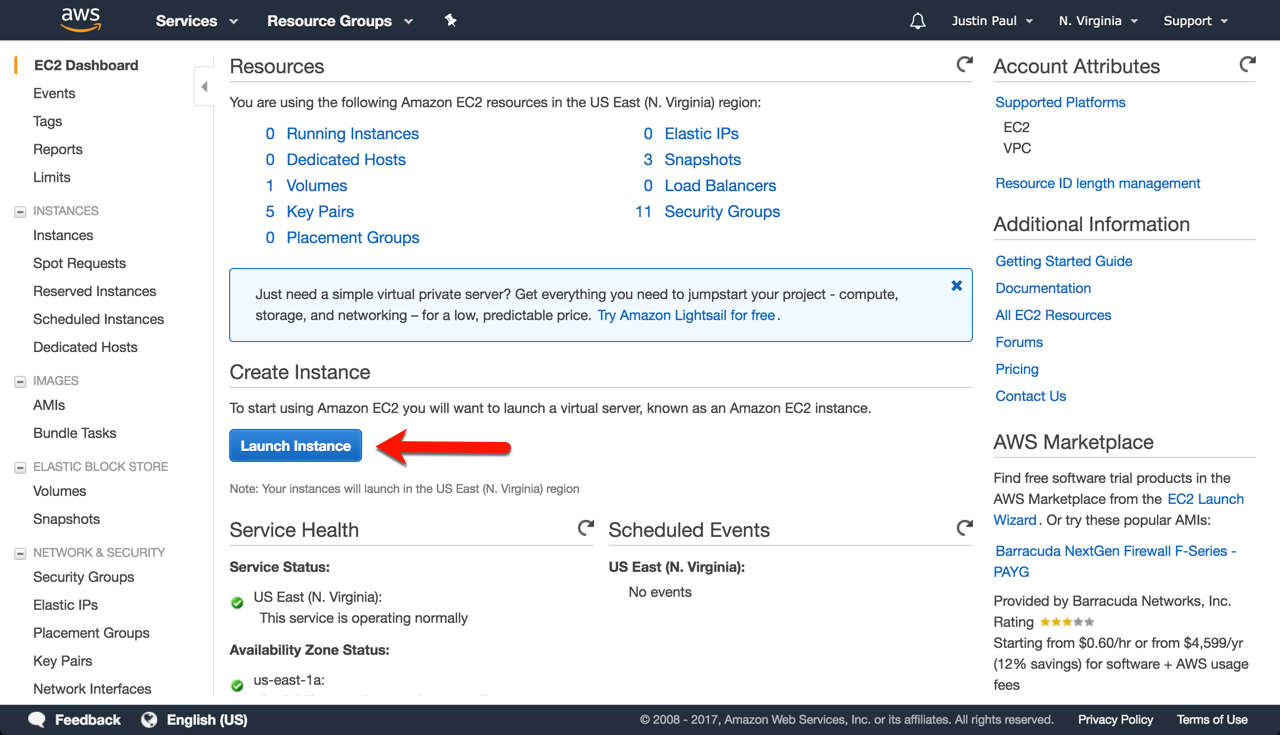Open the notifications bell icon
Image resolution: width=1280 pixels, height=735 pixels.
click(918, 21)
